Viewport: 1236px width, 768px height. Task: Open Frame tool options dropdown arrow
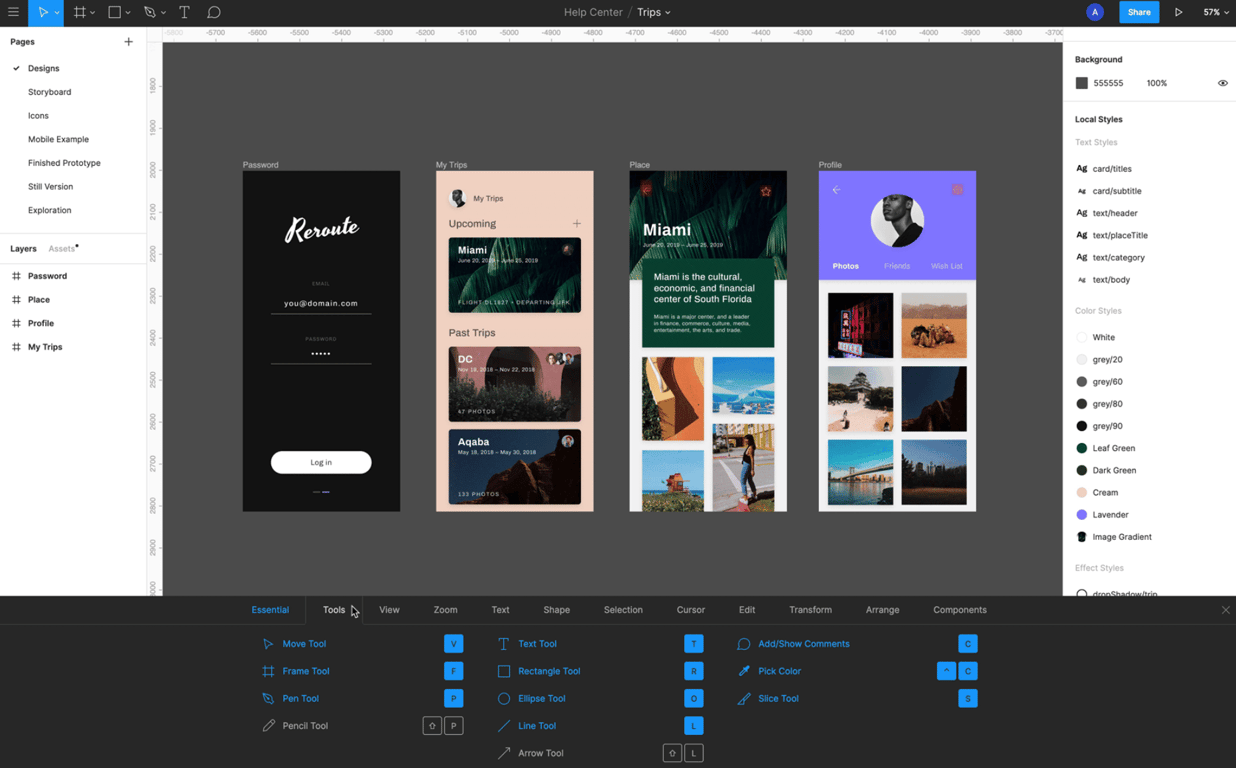click(x=93, y=13)
